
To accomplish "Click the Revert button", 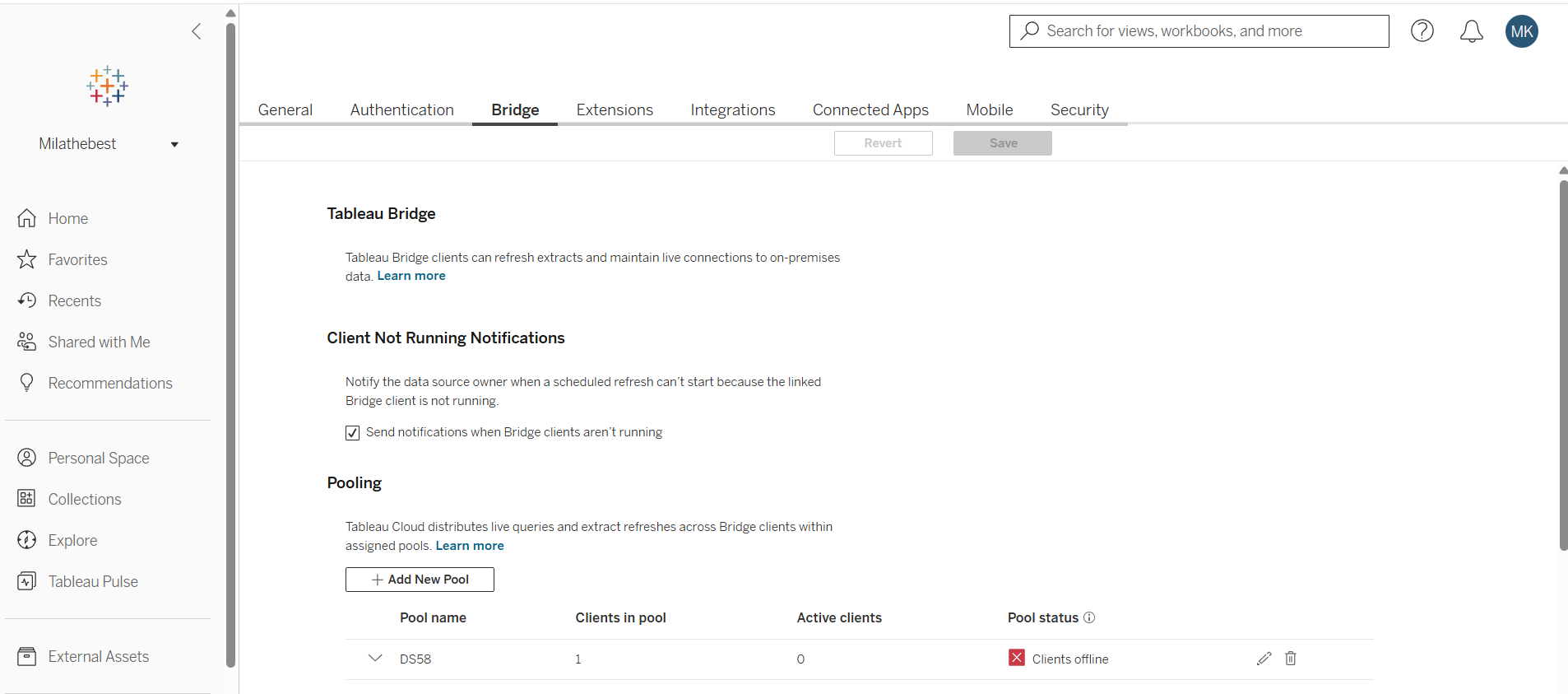I will tap(884, 143).
